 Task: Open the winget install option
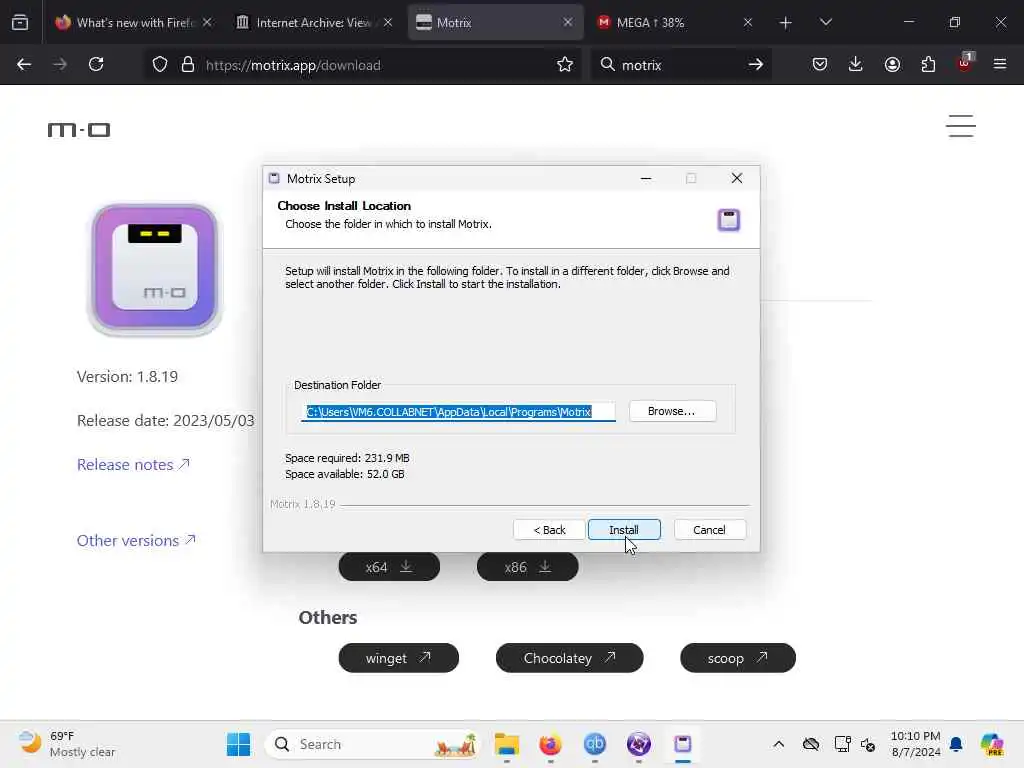tap(398, 658)
